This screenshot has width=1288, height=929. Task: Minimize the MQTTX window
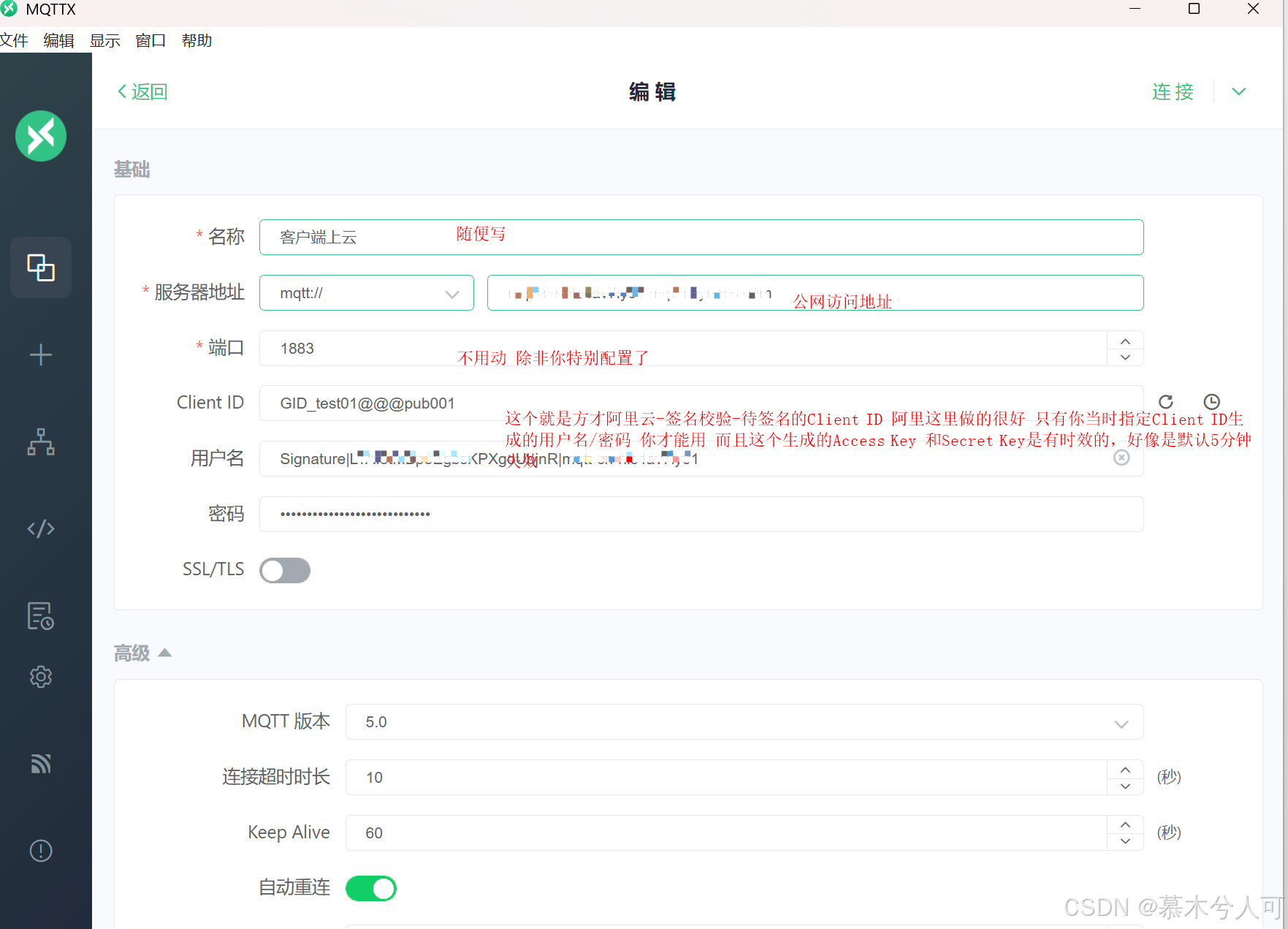pos(1135,9)
